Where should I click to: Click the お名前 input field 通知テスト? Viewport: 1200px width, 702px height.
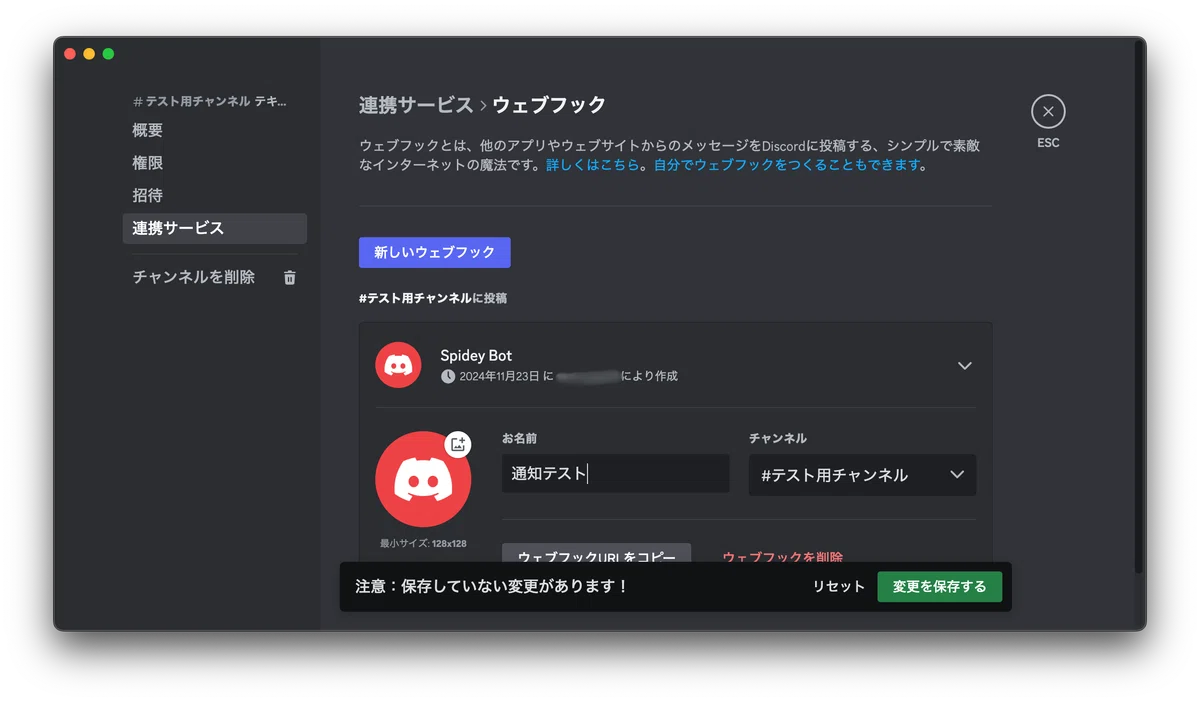coord(616,474)
